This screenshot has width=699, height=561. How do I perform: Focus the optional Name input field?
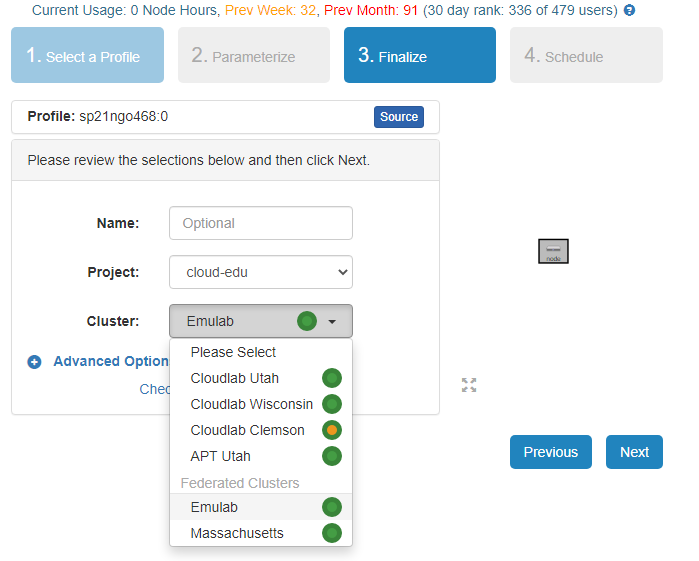click(x=261, y=223)
